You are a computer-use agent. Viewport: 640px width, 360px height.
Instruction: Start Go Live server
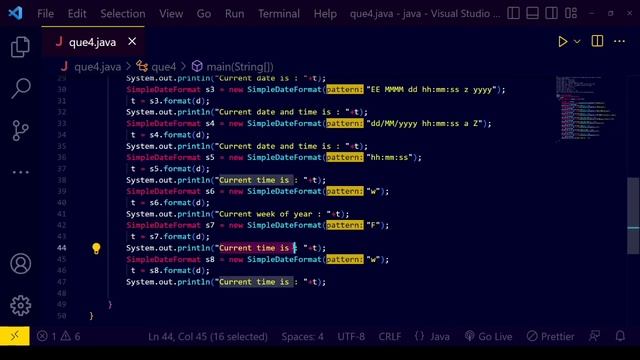point(488,336)
